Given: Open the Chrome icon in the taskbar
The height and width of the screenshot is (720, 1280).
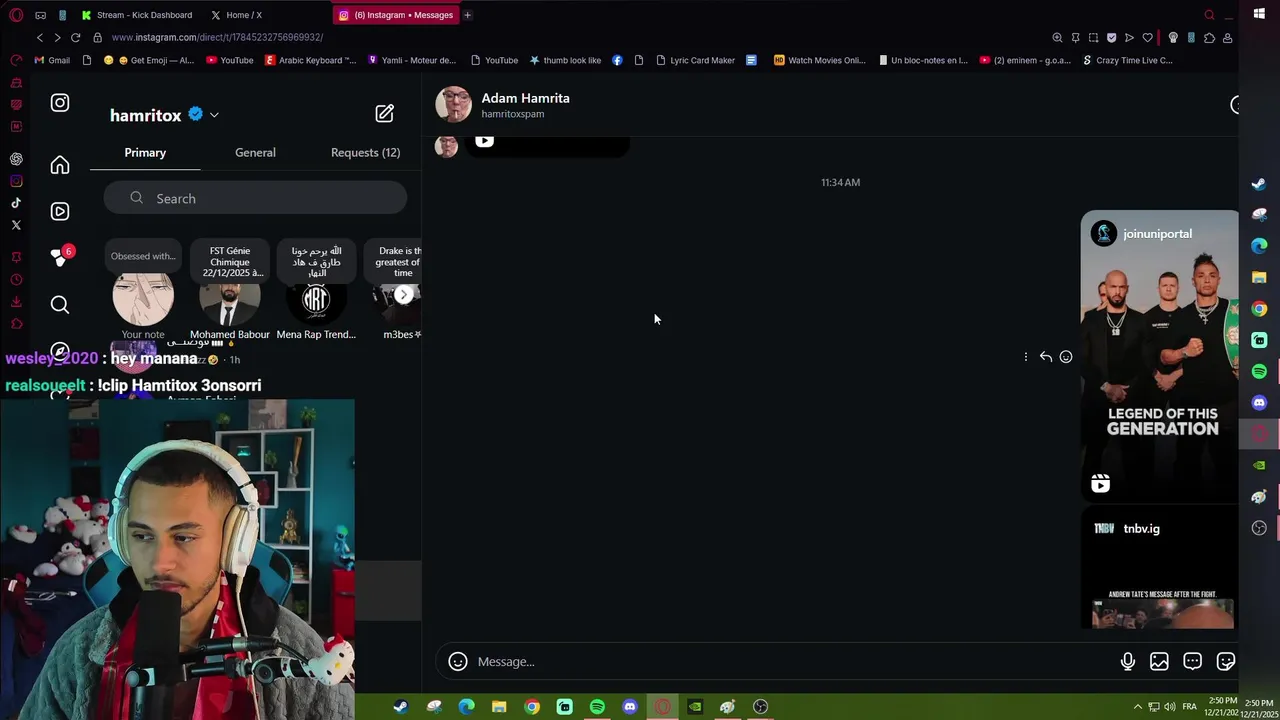Looking at the screenshot, I should point(532,707).
